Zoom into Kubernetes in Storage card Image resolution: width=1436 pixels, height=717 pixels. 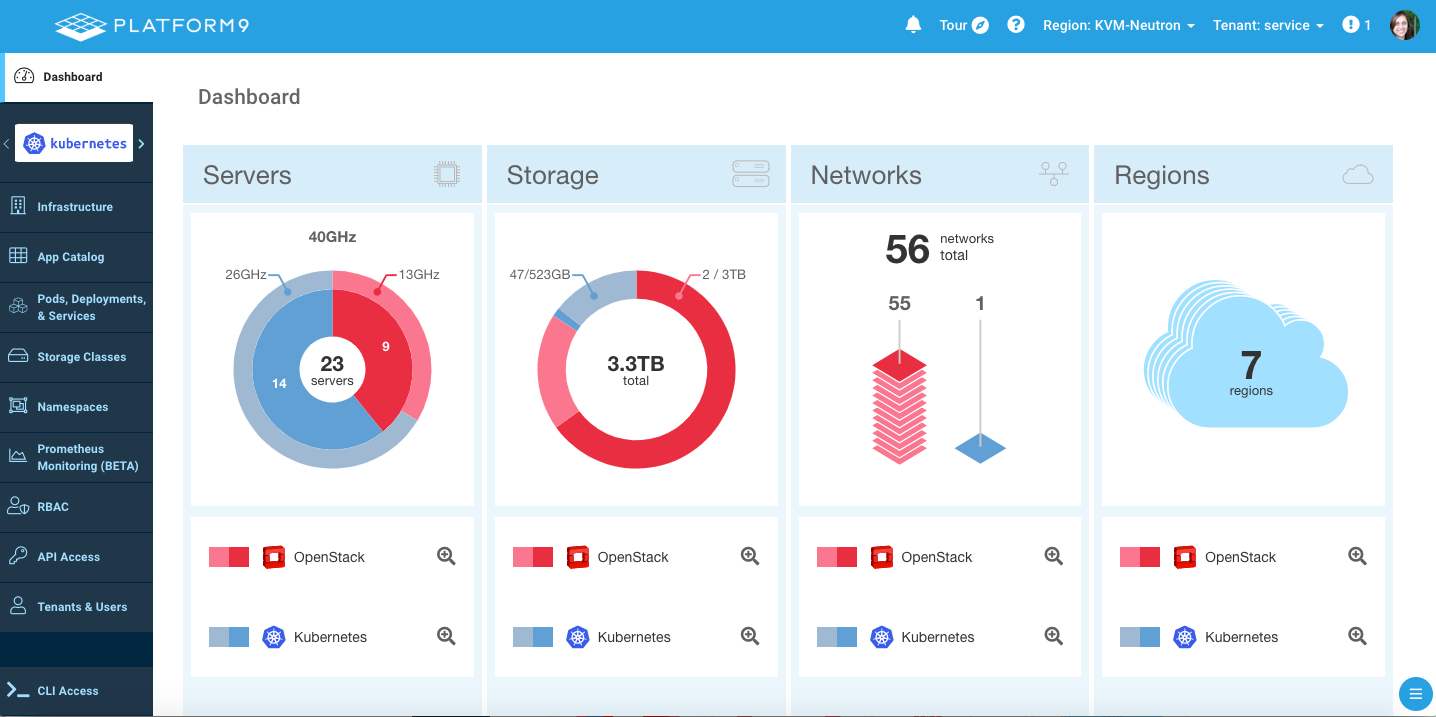(x=750, y=636)
